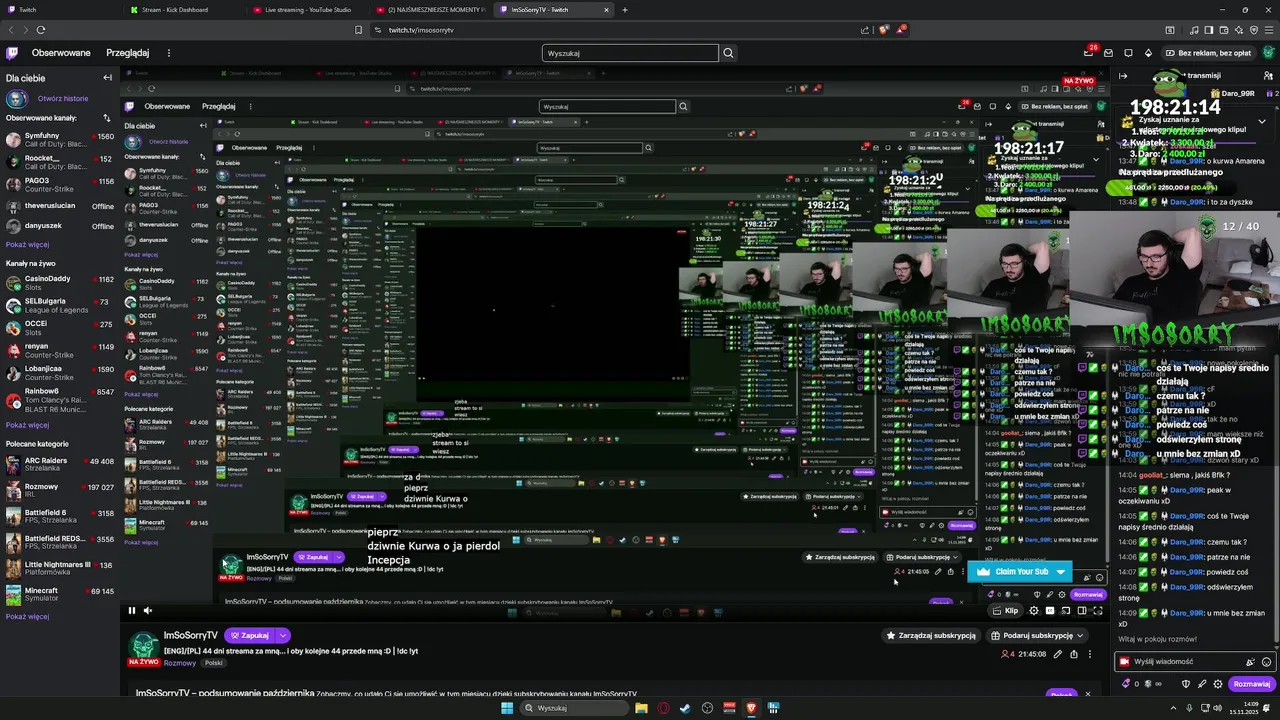Switch to YouTube Studio Live streaming tab
The image size is (1280, 720).
pyautogui.click(x=308, y=10)
